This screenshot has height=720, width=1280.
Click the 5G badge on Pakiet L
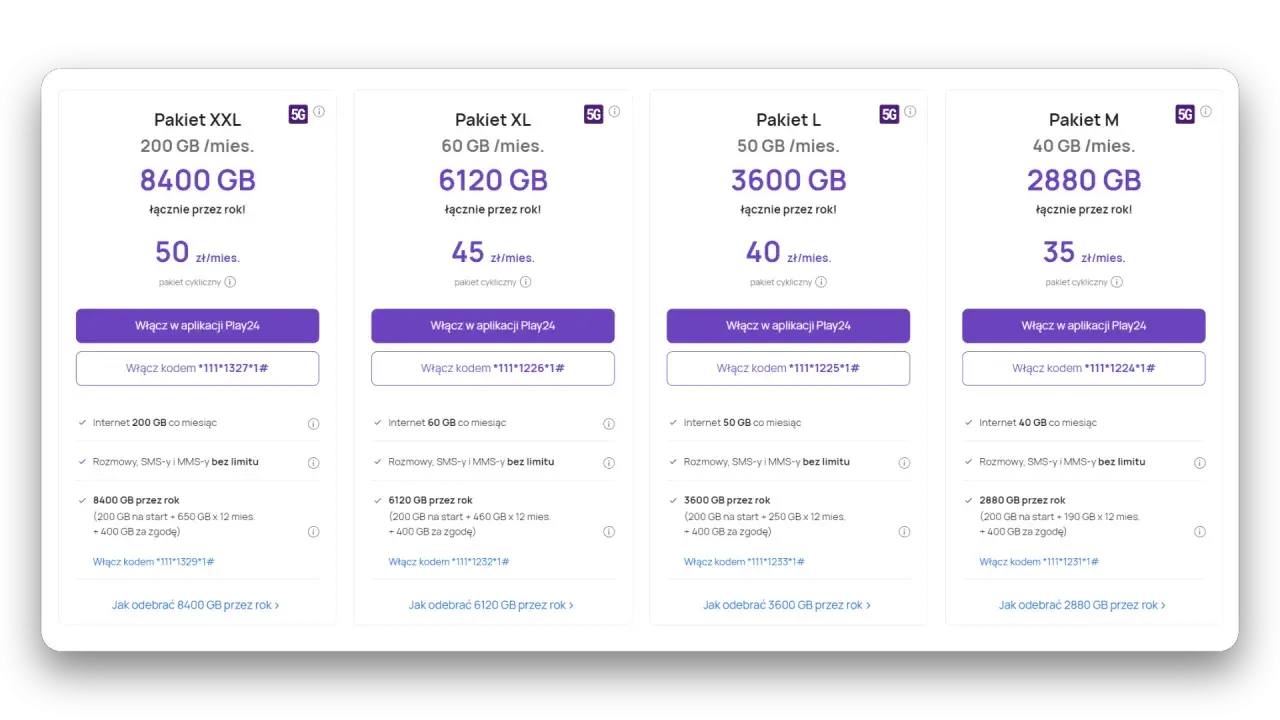[x=889, y=114]
